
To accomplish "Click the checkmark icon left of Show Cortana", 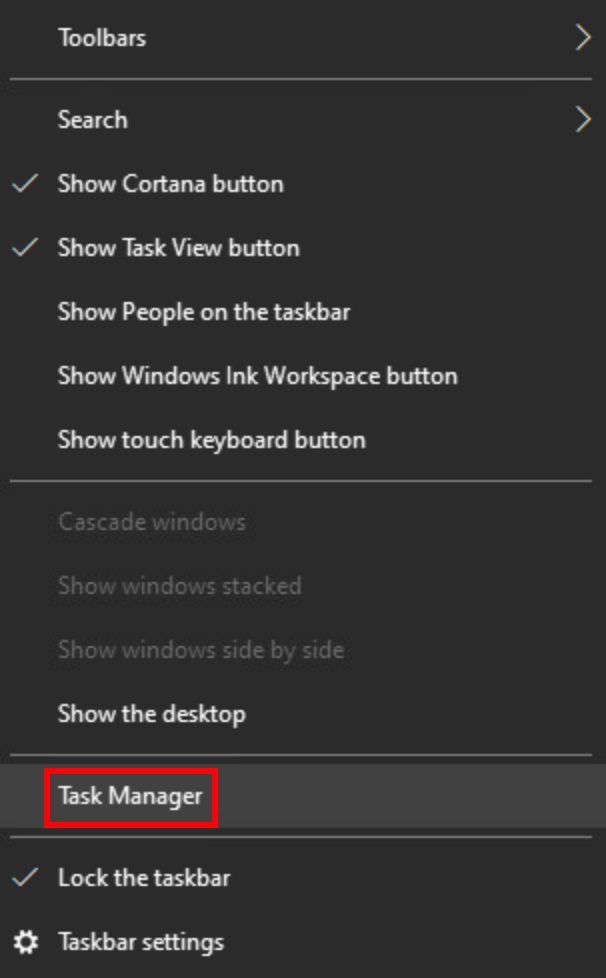I will (x=27, y=184).
